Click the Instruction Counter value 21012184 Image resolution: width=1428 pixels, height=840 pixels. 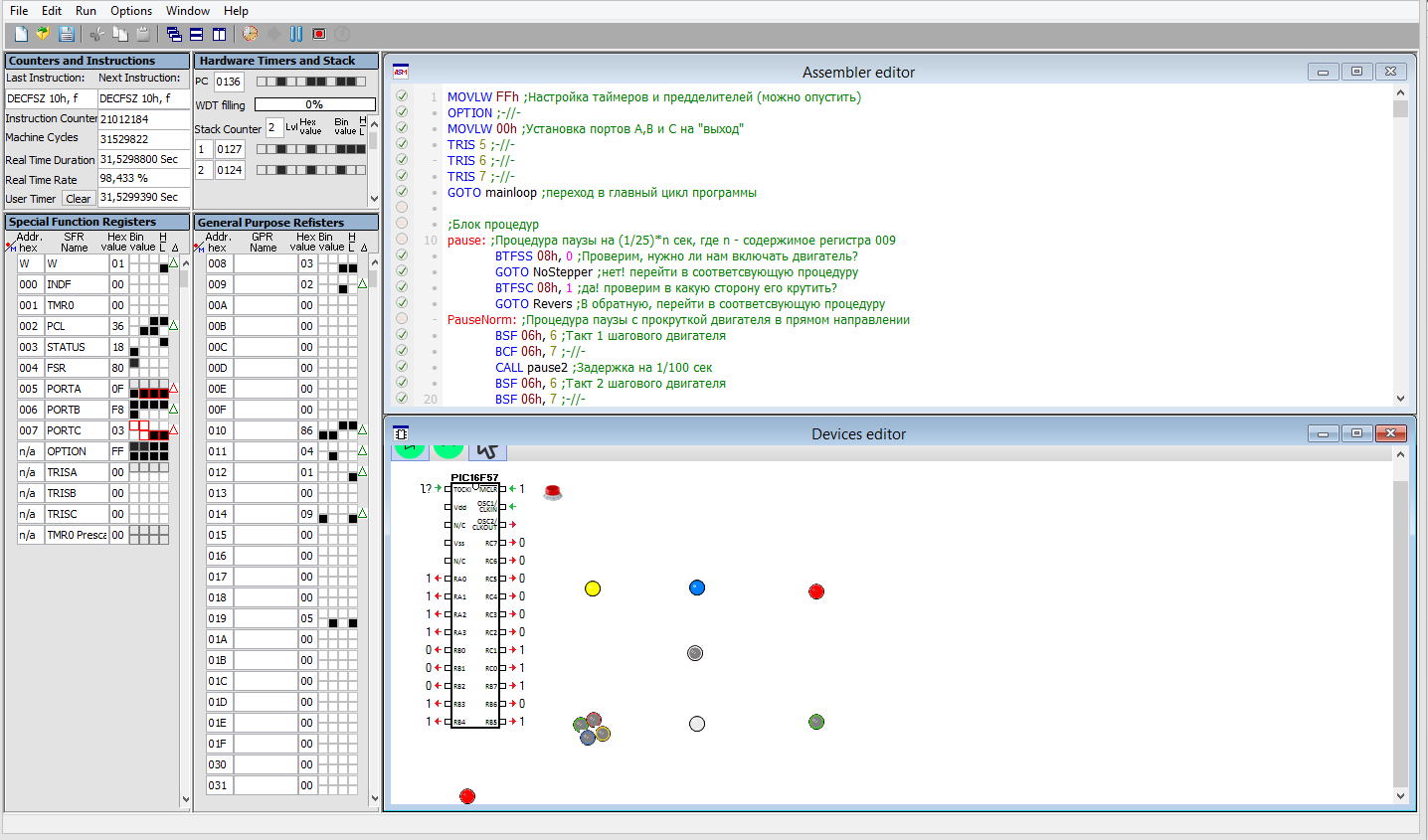point(143,119)
